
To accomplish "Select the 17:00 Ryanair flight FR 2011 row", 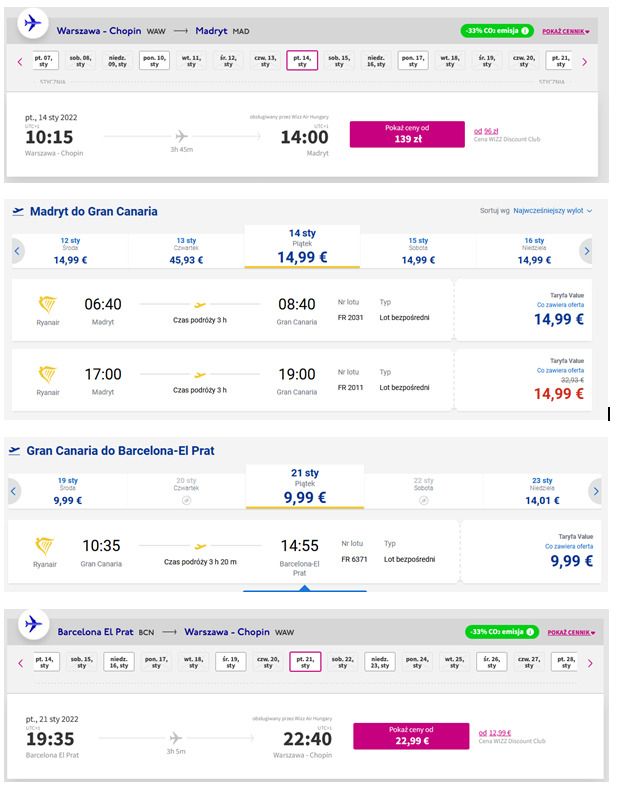I will coord(232,380).
